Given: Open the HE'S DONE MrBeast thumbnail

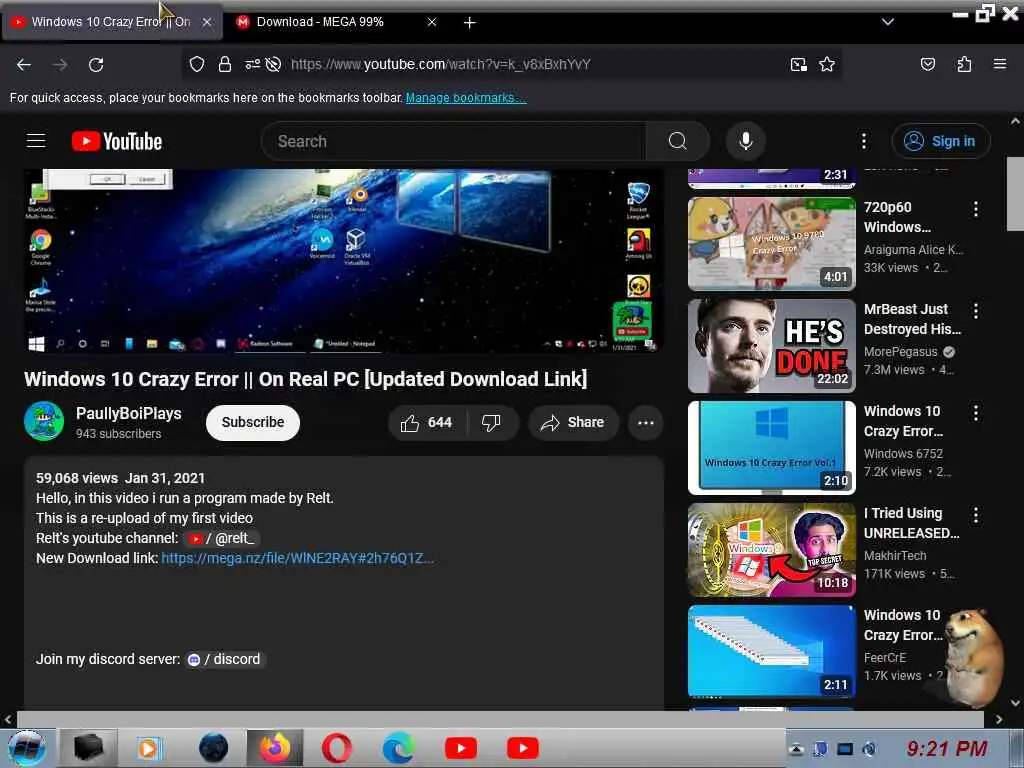Looking at the screenshot, I should point(771,345).
